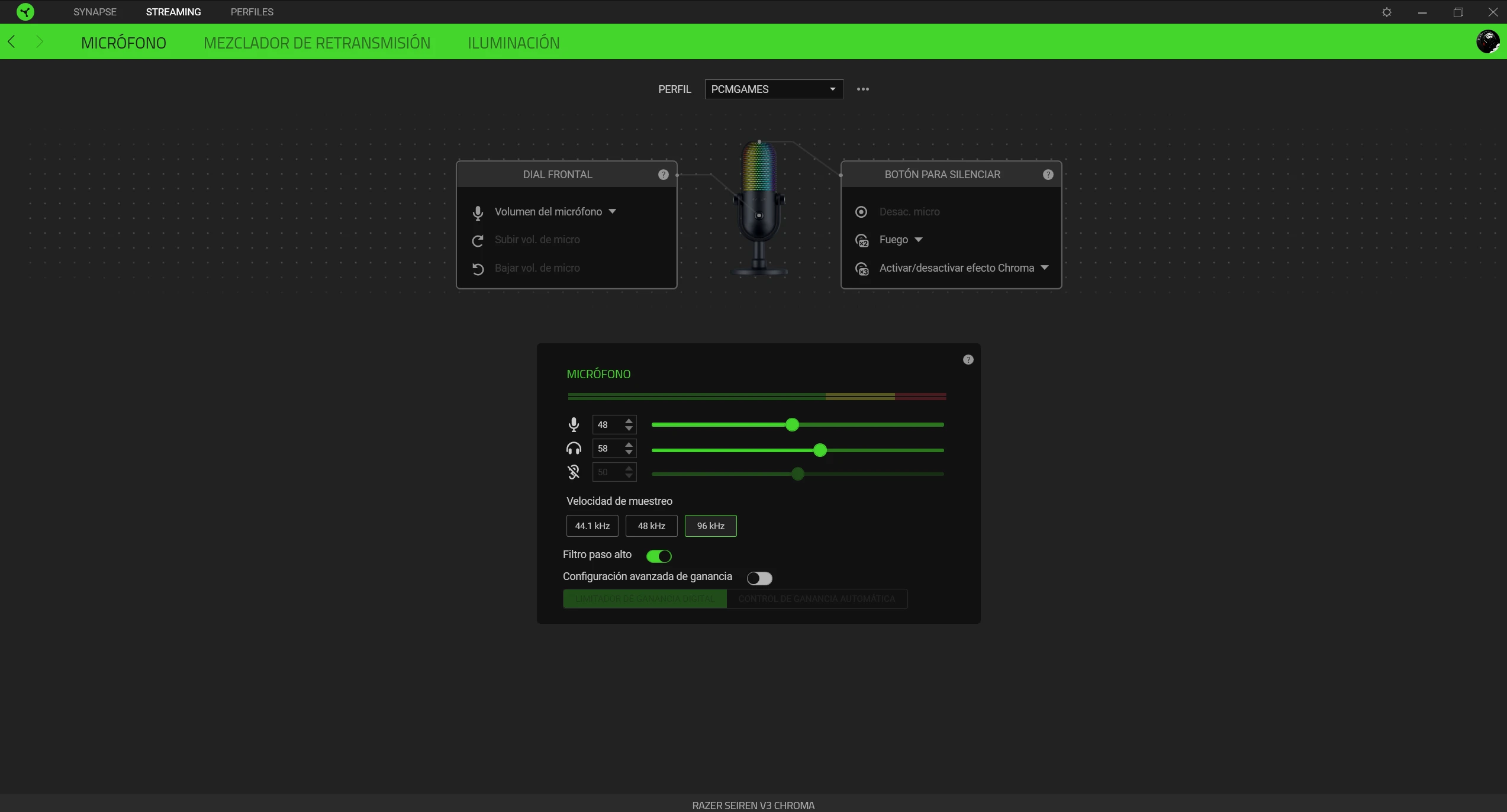Viewport: 1507px width, 812px height.
Task: Click the Bajar vol. de micro rotate icon
Action: click(x=478, y=269)
